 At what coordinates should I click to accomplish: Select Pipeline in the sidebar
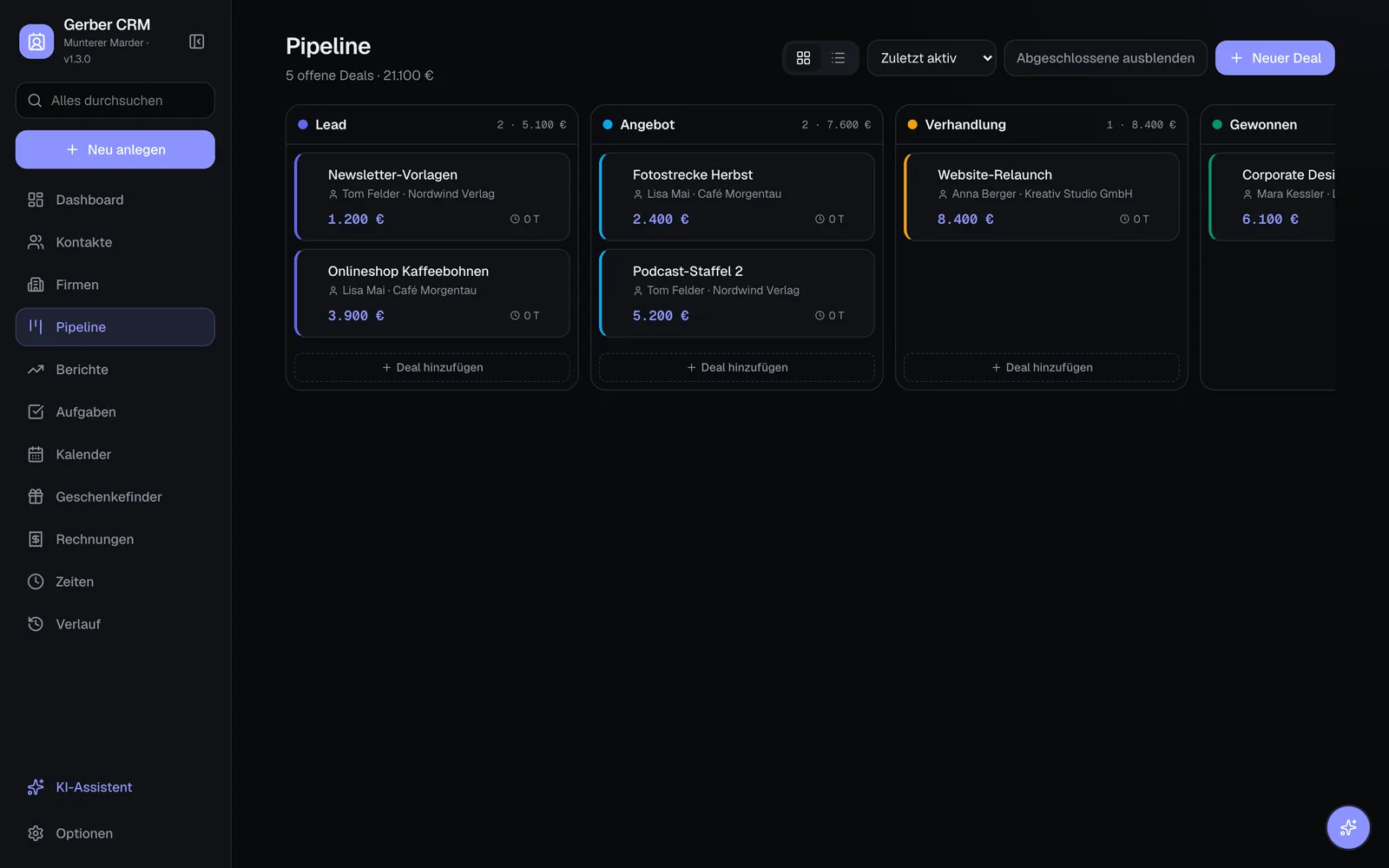[x=115, y=327]
